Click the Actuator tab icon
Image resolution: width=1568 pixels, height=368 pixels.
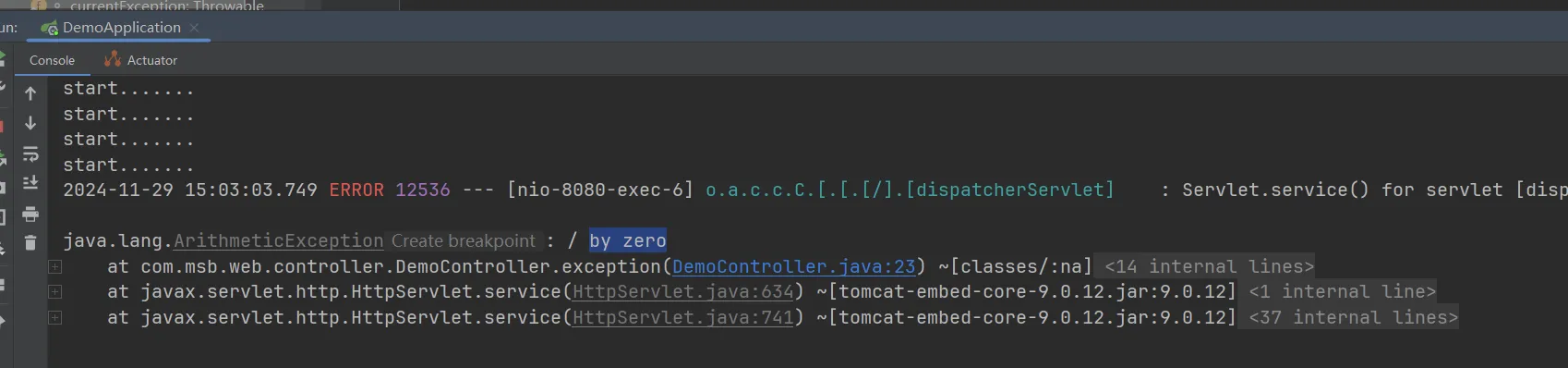(x=113, y=59)
